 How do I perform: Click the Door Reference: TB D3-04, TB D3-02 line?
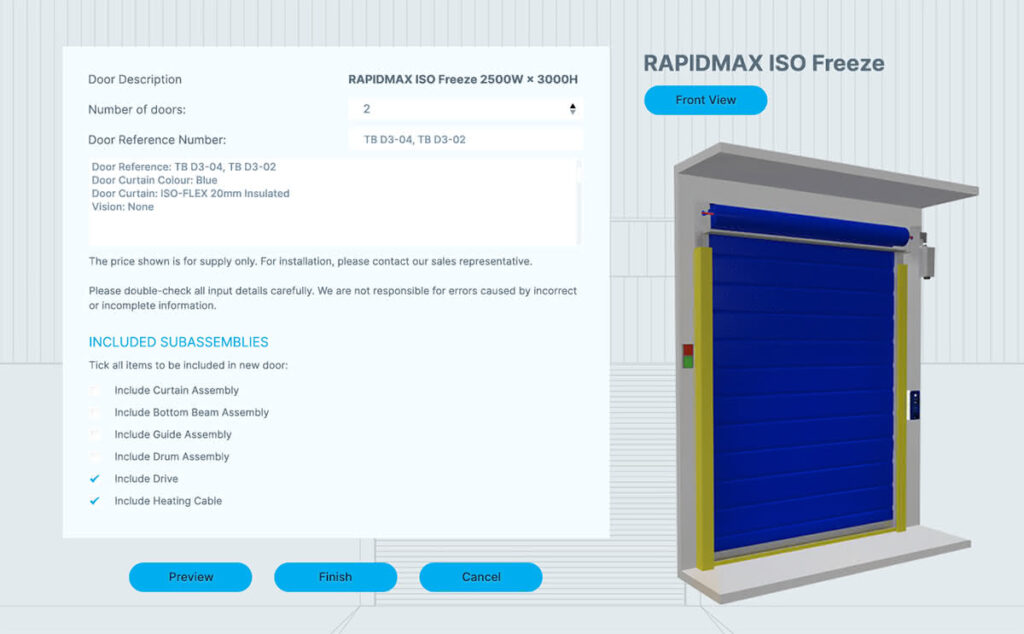tap(184, 167)
